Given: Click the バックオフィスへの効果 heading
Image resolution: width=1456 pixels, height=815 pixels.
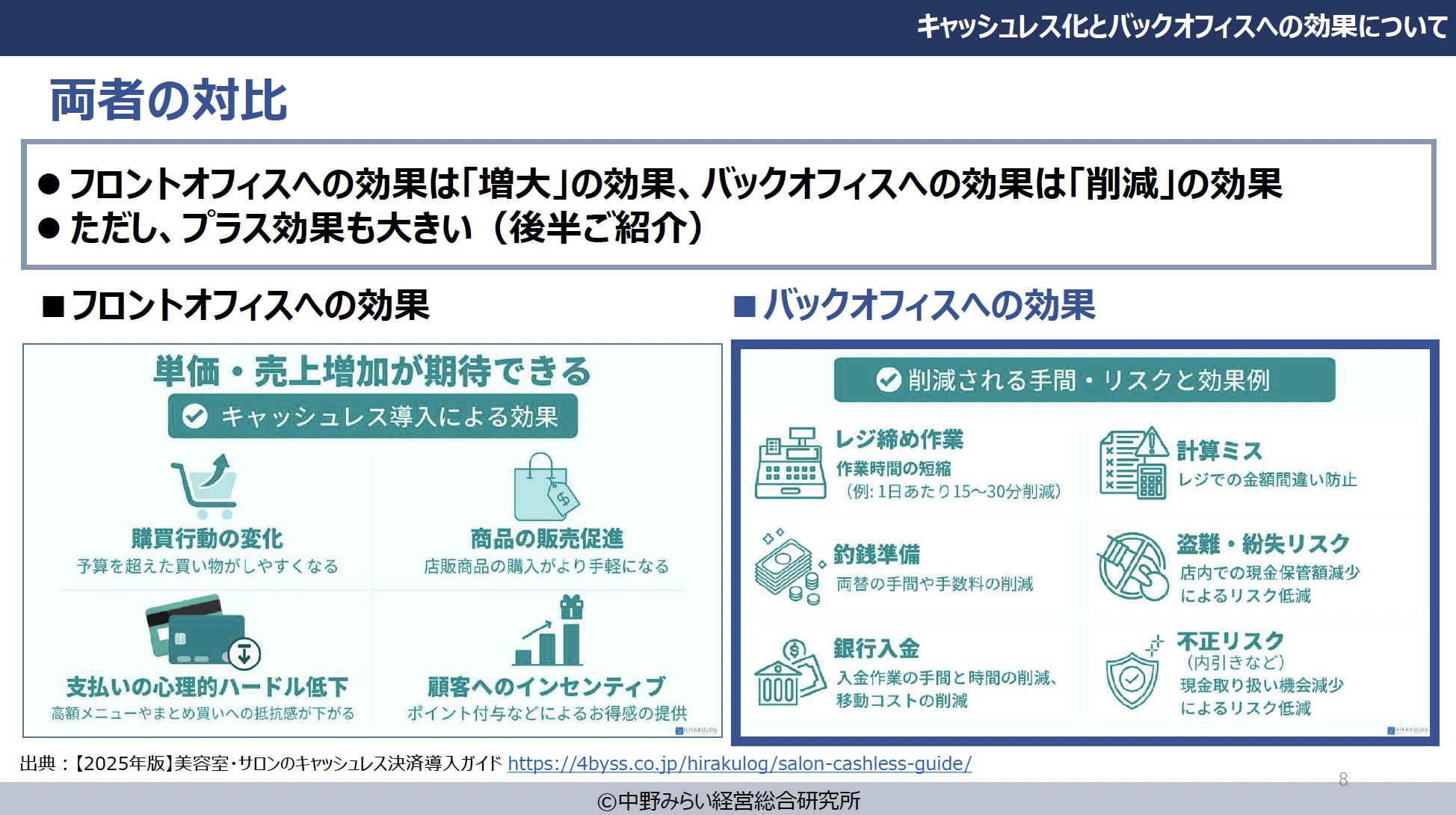Looking at the screenshot, I should 928,305.
